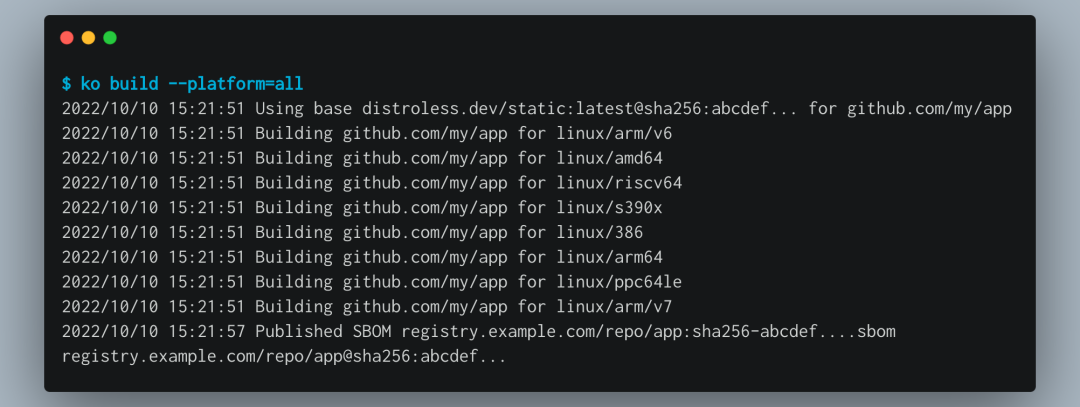Select the line building for linux/s390x
The width and height of the screenshot is (1080, 407).
tap(361, 208)
